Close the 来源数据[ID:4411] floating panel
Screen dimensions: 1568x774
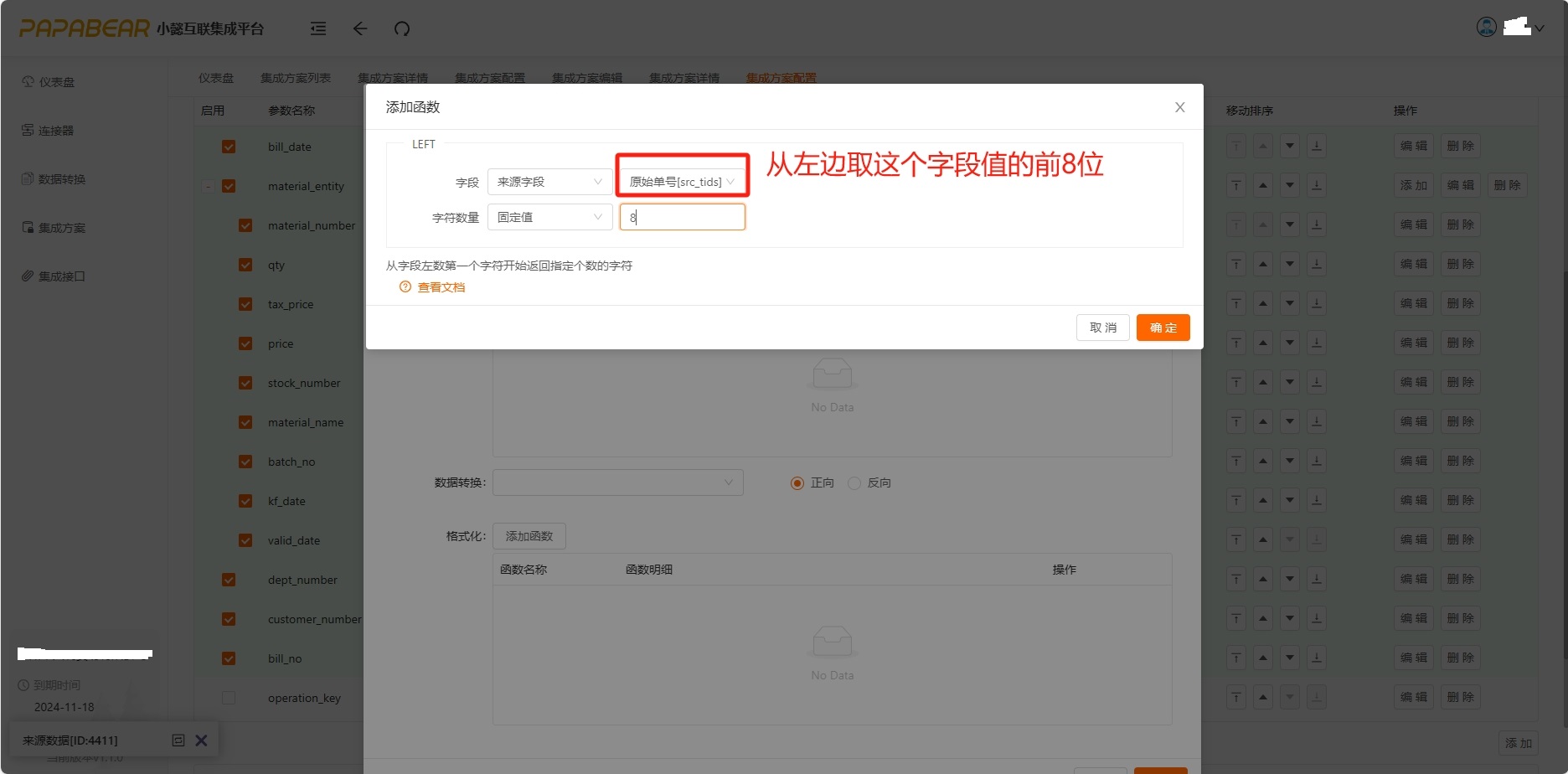(201, 740)
